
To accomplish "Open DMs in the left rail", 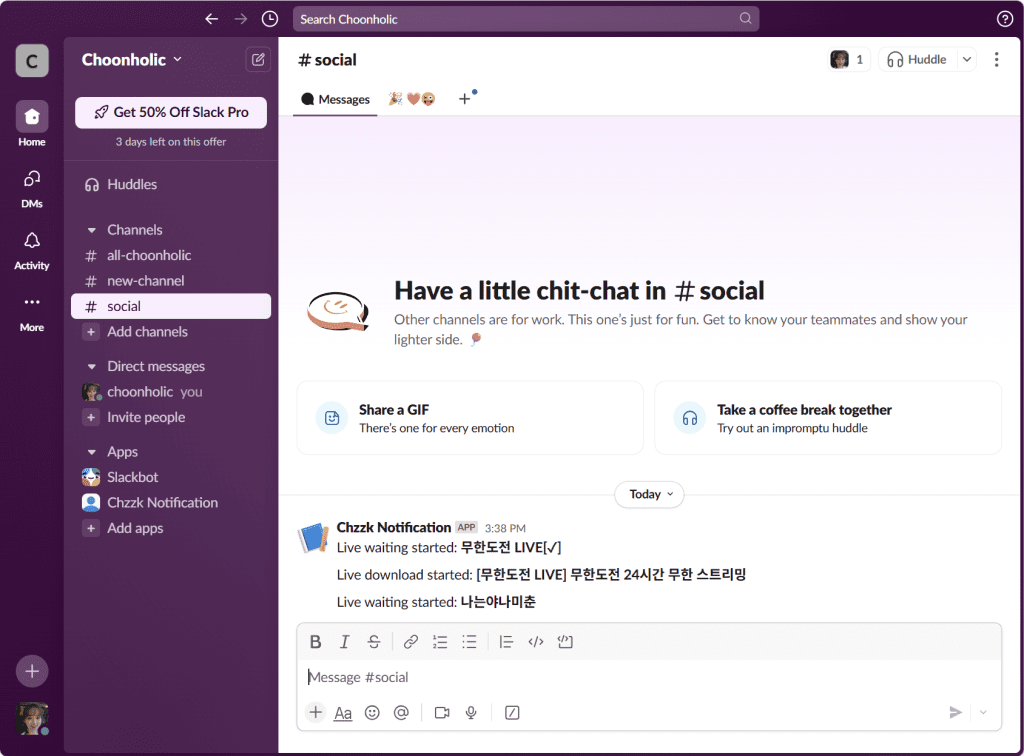I will tap(32, 189).
